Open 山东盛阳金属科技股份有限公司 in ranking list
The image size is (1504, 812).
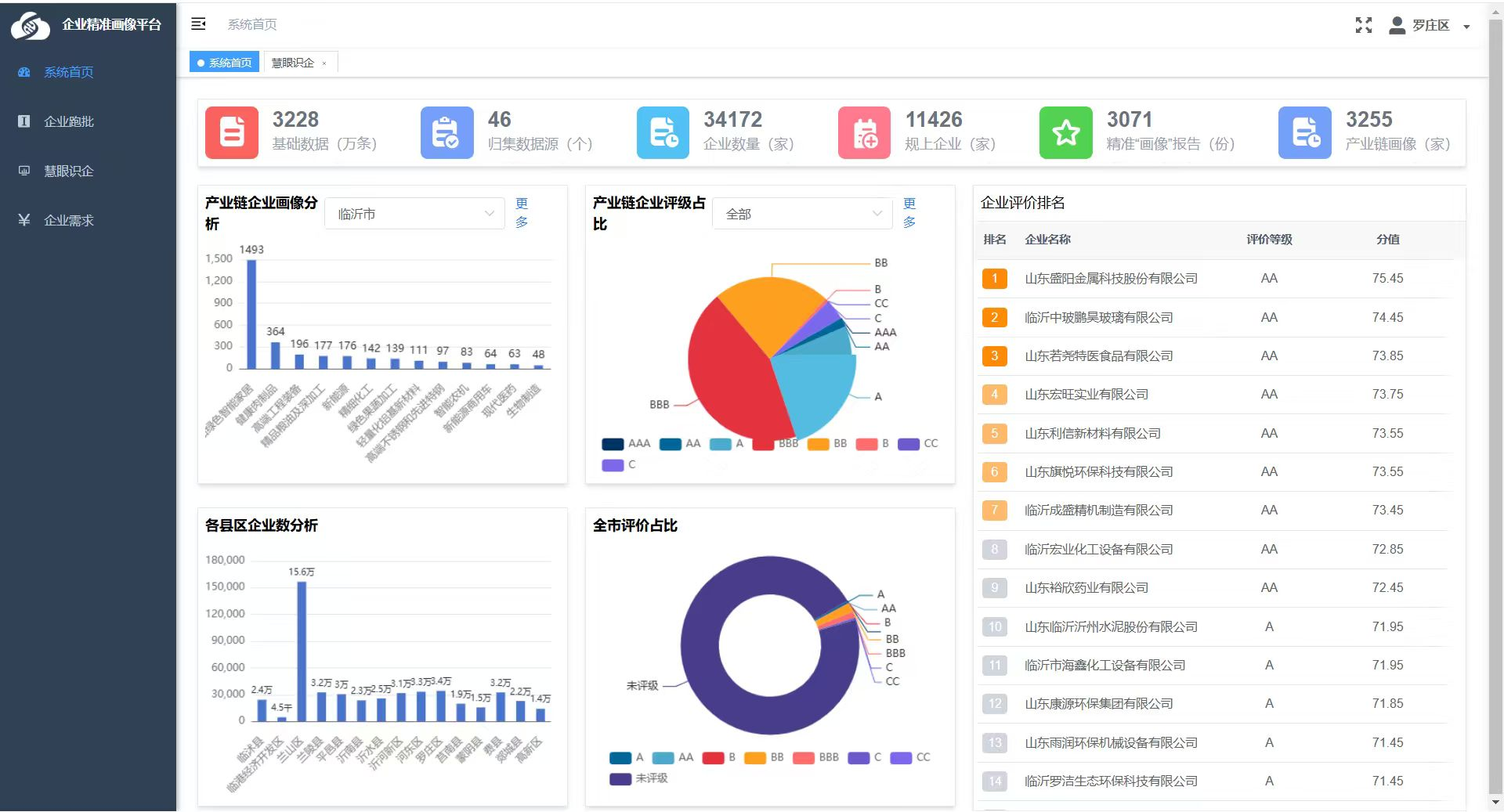coord(1111,279)
